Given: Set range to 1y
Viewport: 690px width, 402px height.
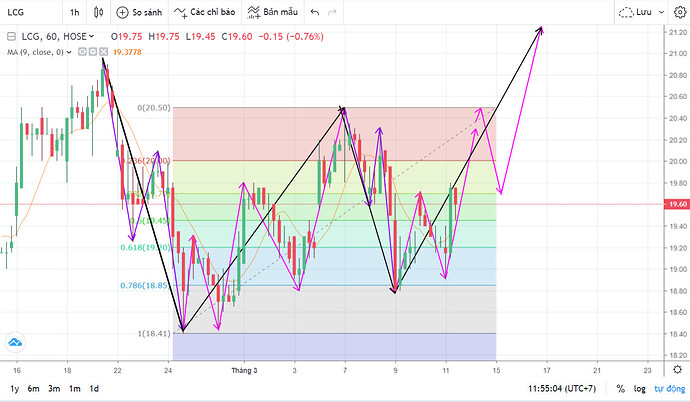Looking at the screenshot, I should click(x=15, y=389).
